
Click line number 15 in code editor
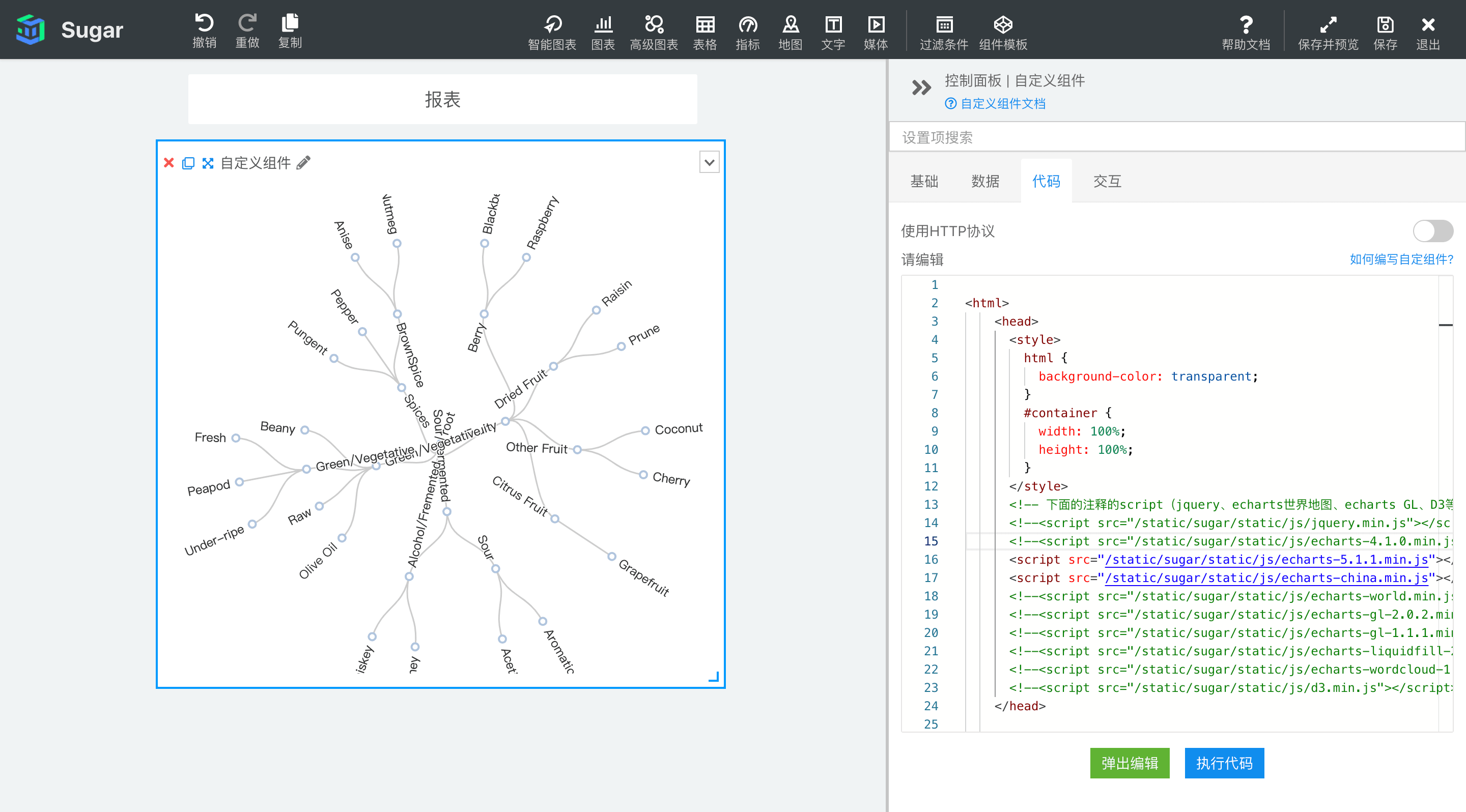[x=931, y=541]
